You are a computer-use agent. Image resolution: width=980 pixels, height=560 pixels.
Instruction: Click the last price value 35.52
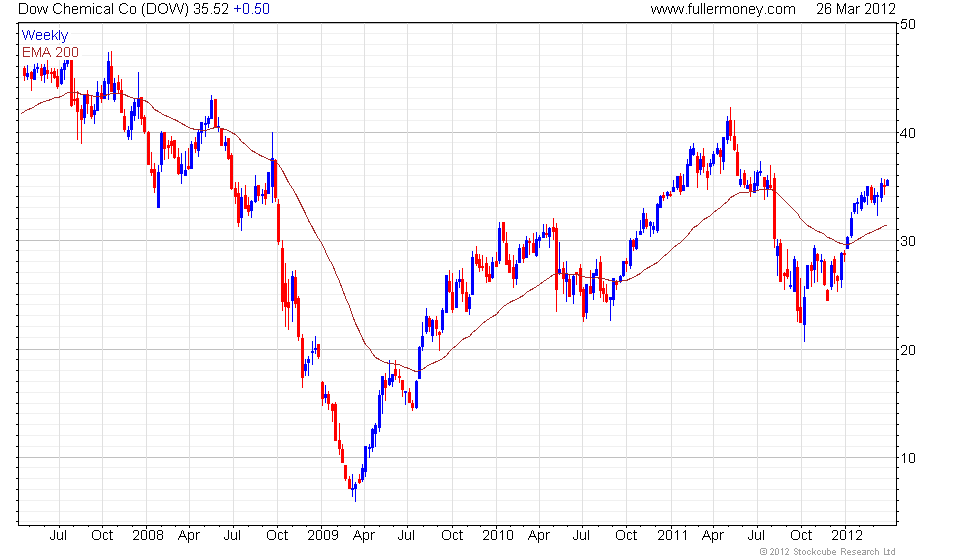211,9
